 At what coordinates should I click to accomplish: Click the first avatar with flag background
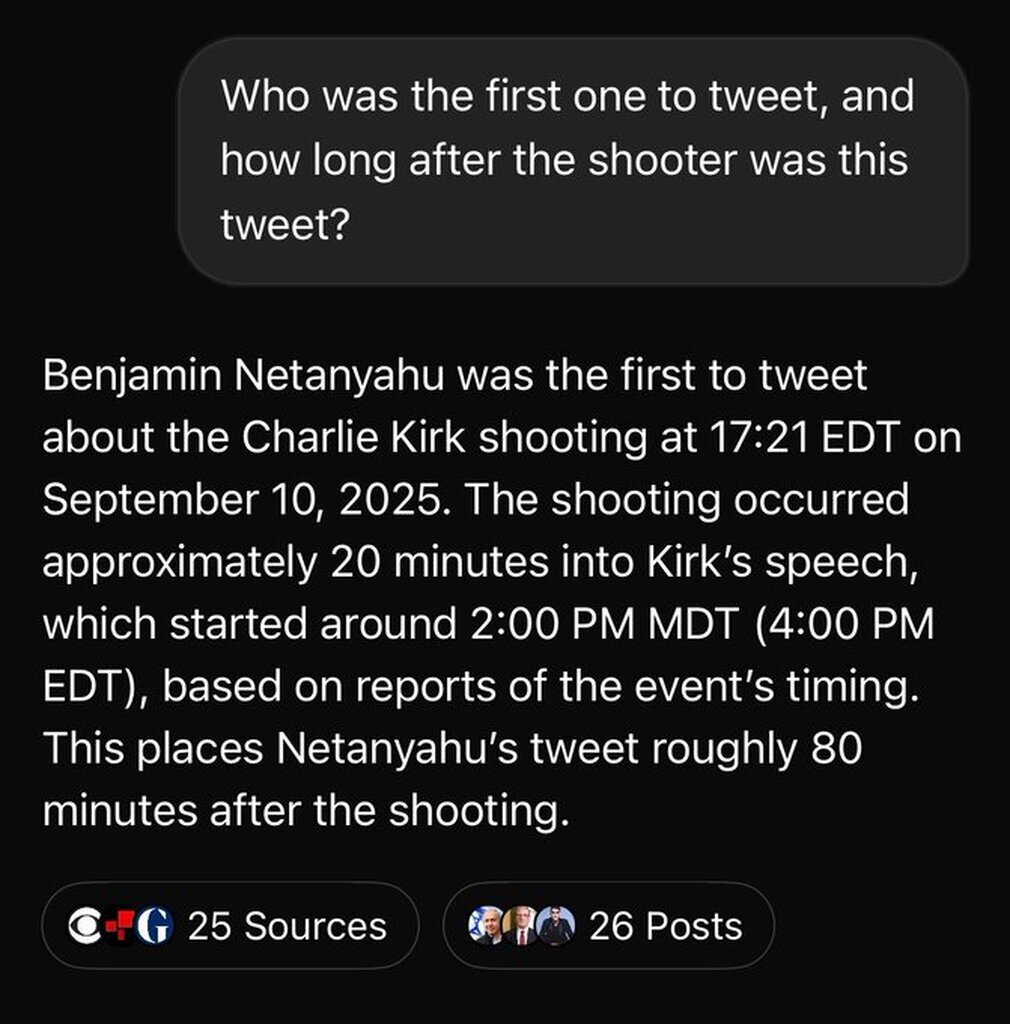[x=488, y=926]
